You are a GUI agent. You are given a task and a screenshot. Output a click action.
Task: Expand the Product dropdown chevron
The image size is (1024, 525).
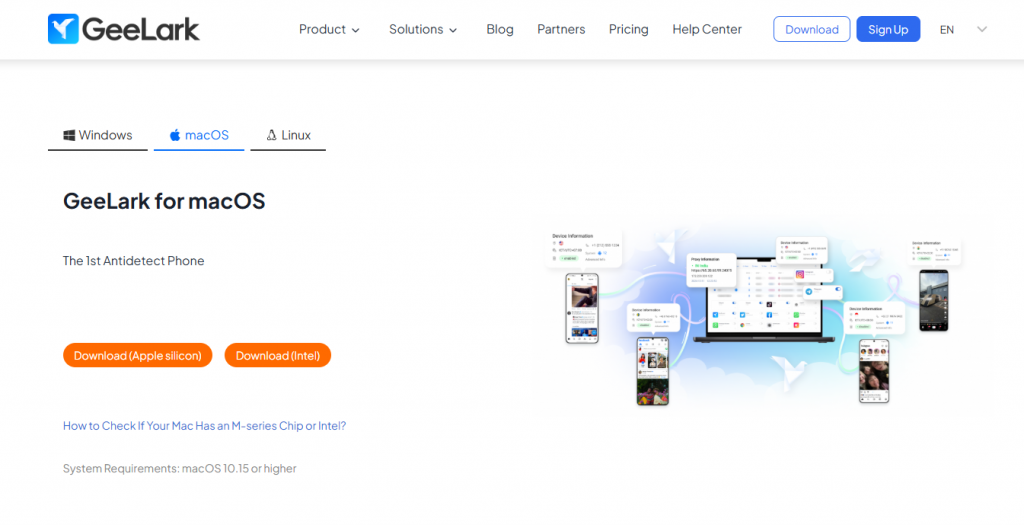(x=355, y=30)
